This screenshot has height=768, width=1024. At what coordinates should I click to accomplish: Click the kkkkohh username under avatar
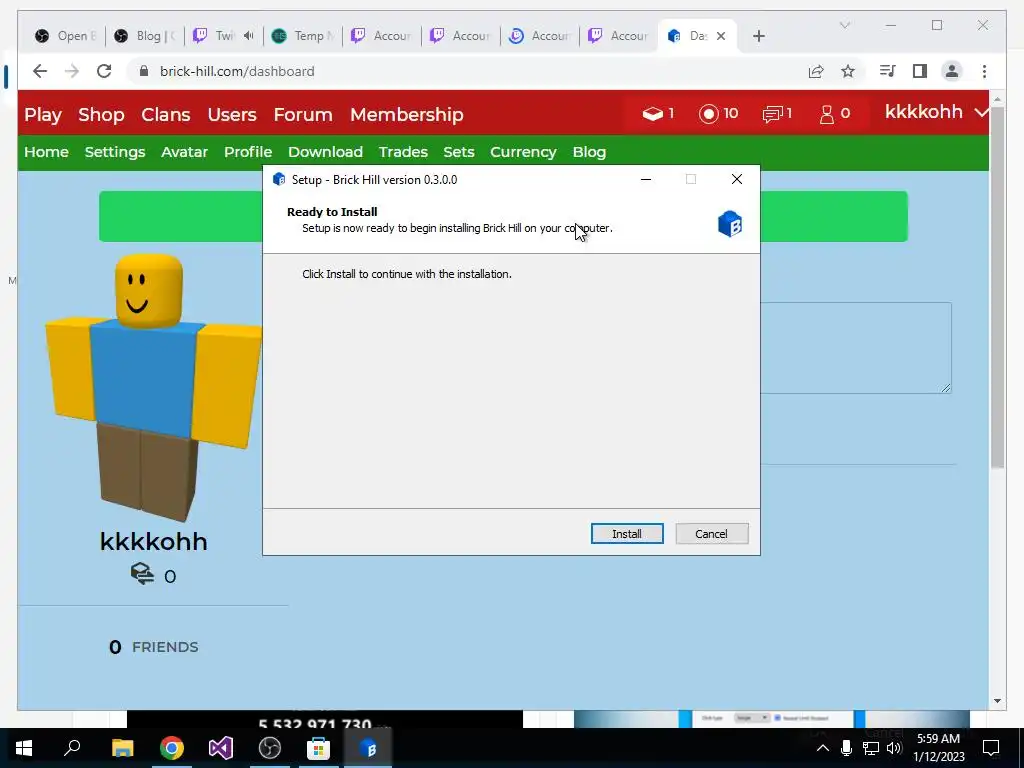point(153,541)
